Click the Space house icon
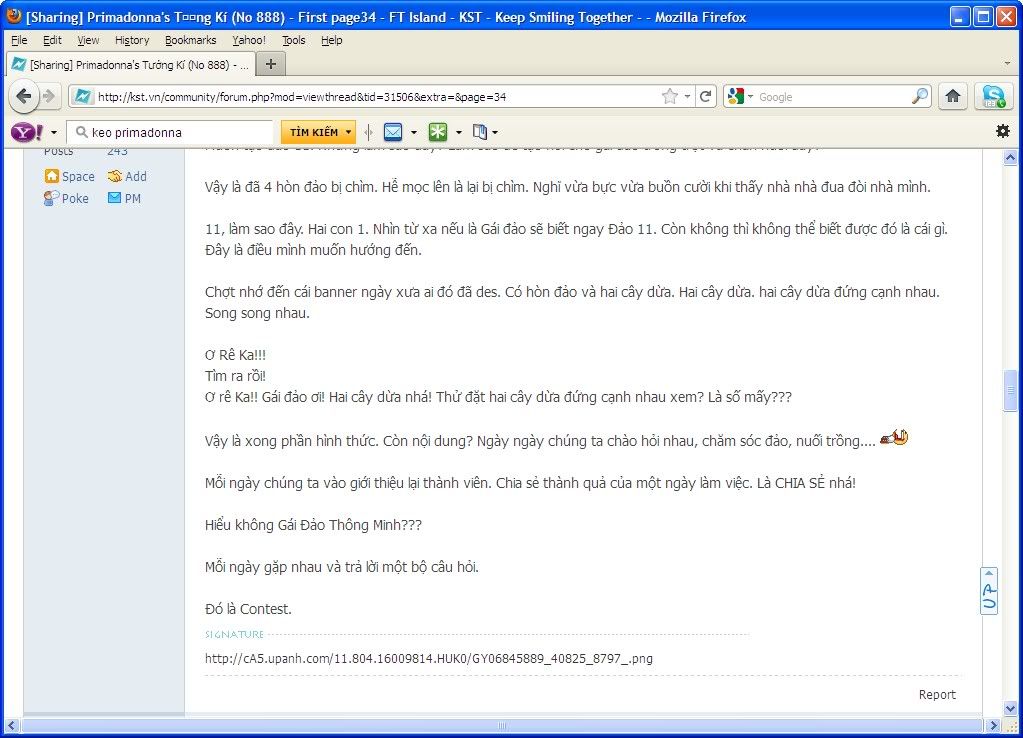Screen dimensions: 1023x738 pyautogui.click(x=52, y=176)
